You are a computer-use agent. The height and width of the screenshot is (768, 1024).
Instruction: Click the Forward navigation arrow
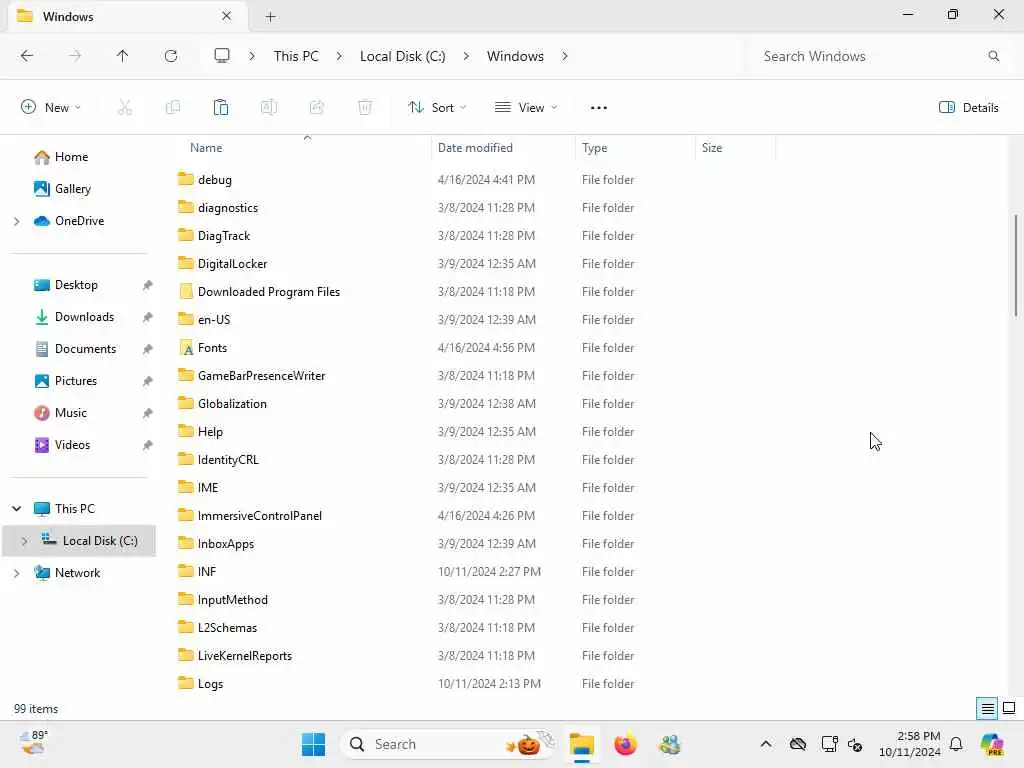pos(75,56)
